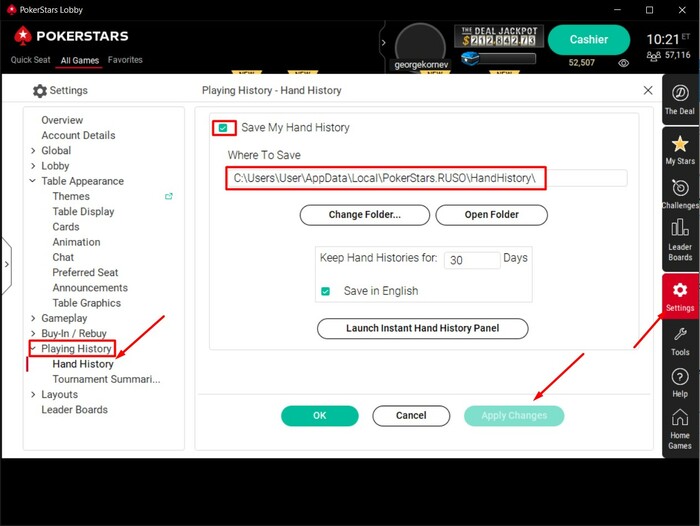The width and height of the screenshot is (700, 526).
Task: Expand the Buy-In / Rebuy node
Action: [33, 333]
